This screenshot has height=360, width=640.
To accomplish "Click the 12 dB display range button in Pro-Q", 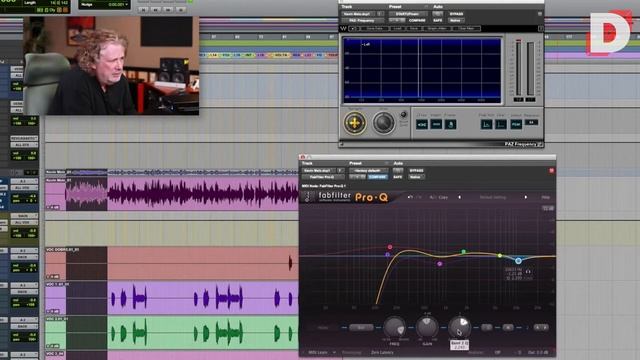I will point(548,209).
